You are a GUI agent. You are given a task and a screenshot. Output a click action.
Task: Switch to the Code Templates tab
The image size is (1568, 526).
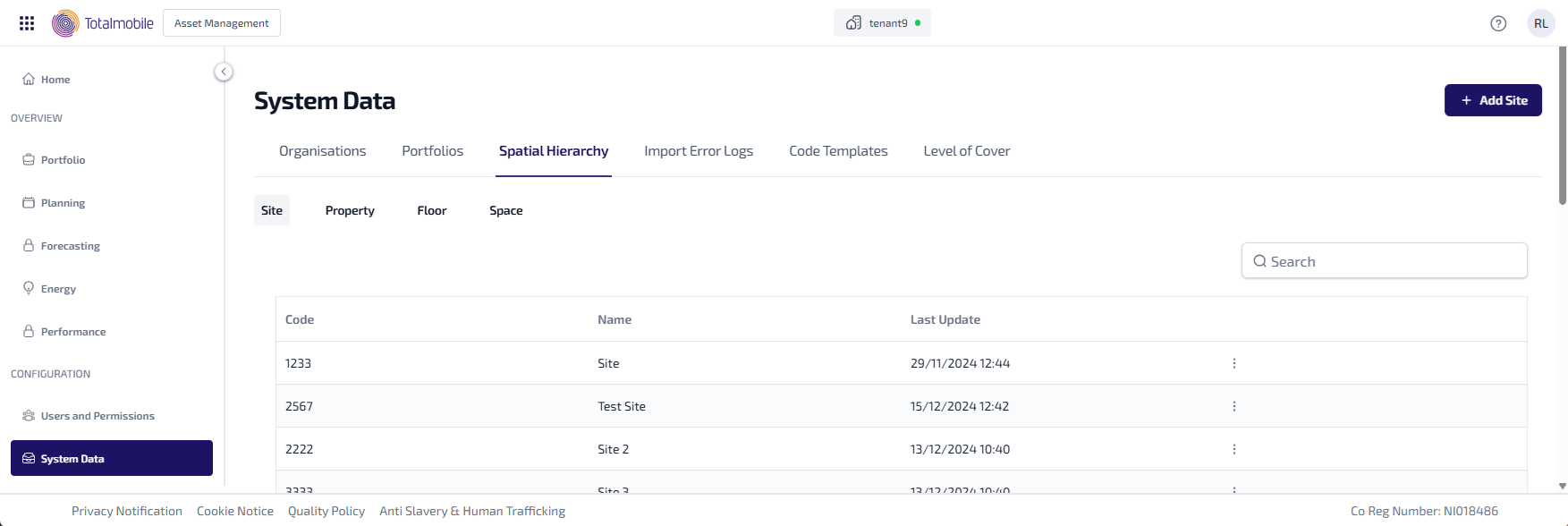coord(838,151)
